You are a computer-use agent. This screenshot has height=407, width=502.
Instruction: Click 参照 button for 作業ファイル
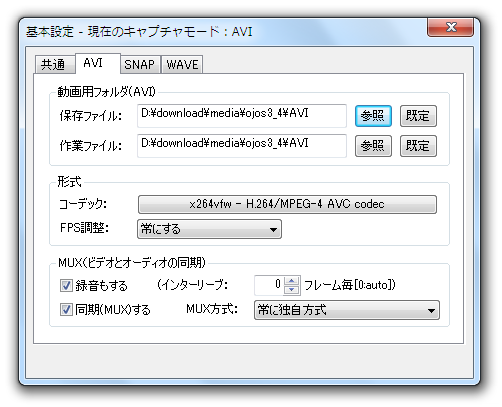click(x=373, y=146)
